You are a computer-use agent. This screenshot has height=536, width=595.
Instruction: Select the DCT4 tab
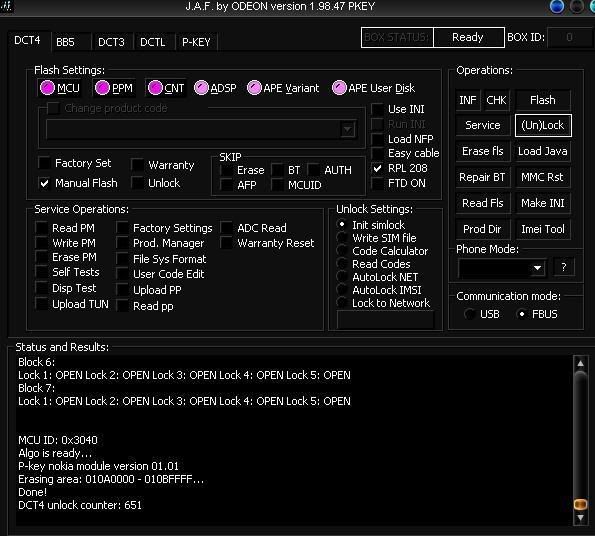pyautogui.click(x=27, y=40)
